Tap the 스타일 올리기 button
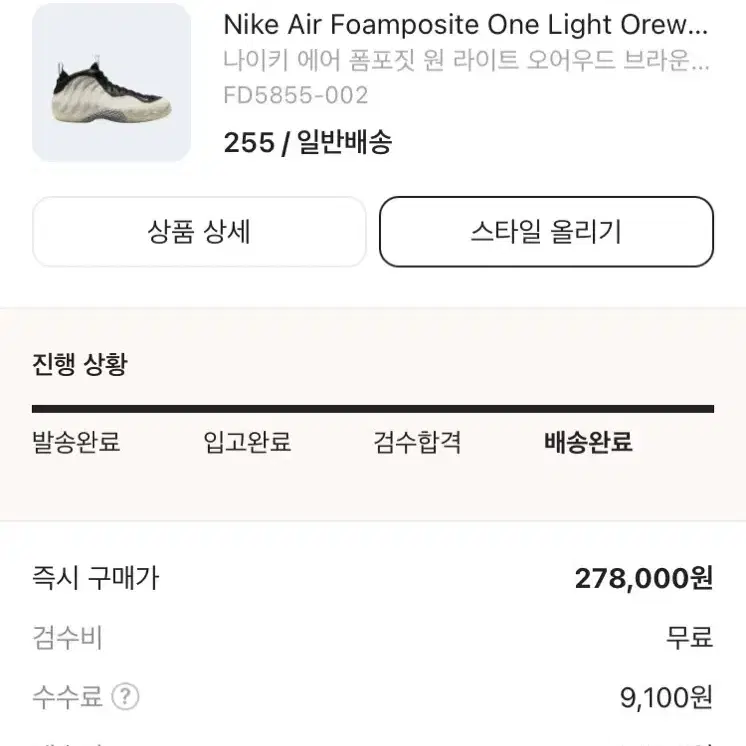Viewport: 746px width, 746px height. pyautogui.click(x=546, y=232)
